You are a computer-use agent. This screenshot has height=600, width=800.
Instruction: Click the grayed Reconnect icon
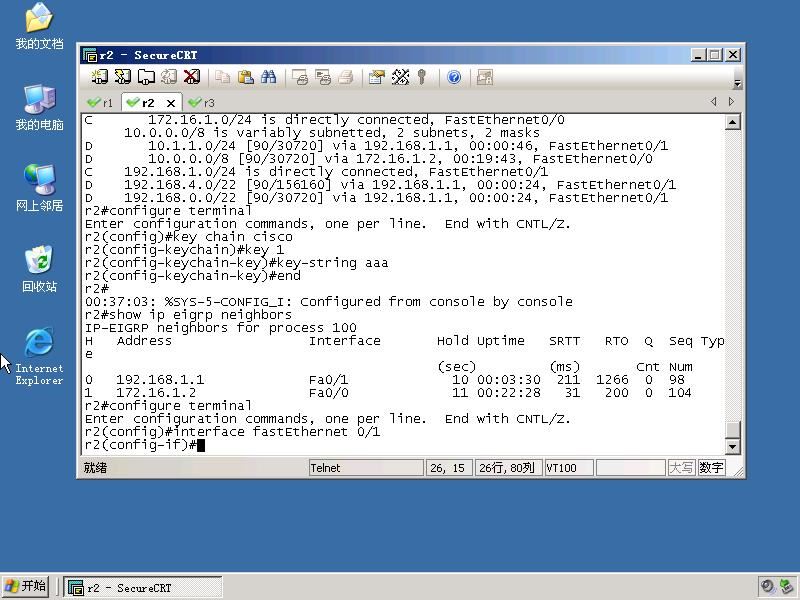pyautogui.click(x=169, y=77)
